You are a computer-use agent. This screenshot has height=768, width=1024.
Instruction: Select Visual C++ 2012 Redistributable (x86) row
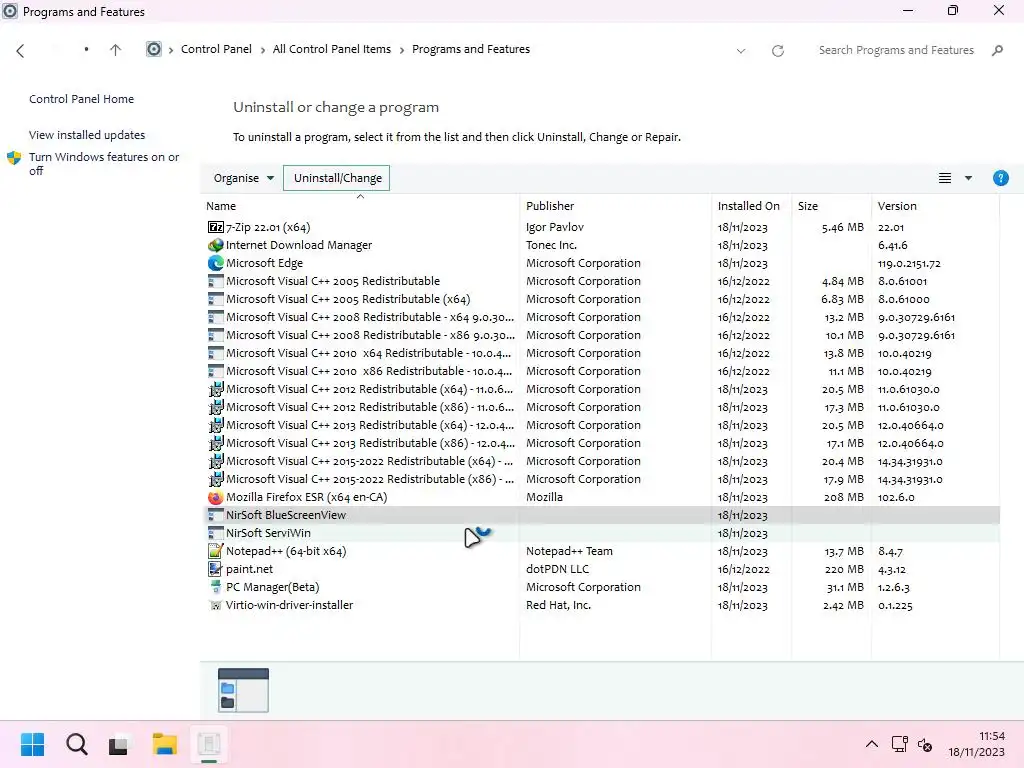point(601,408)
